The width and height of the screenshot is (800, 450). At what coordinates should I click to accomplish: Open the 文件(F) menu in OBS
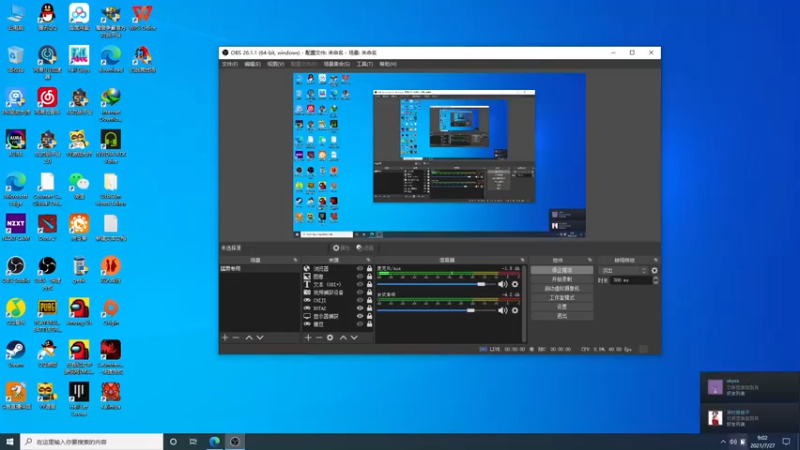coord(230,64)
